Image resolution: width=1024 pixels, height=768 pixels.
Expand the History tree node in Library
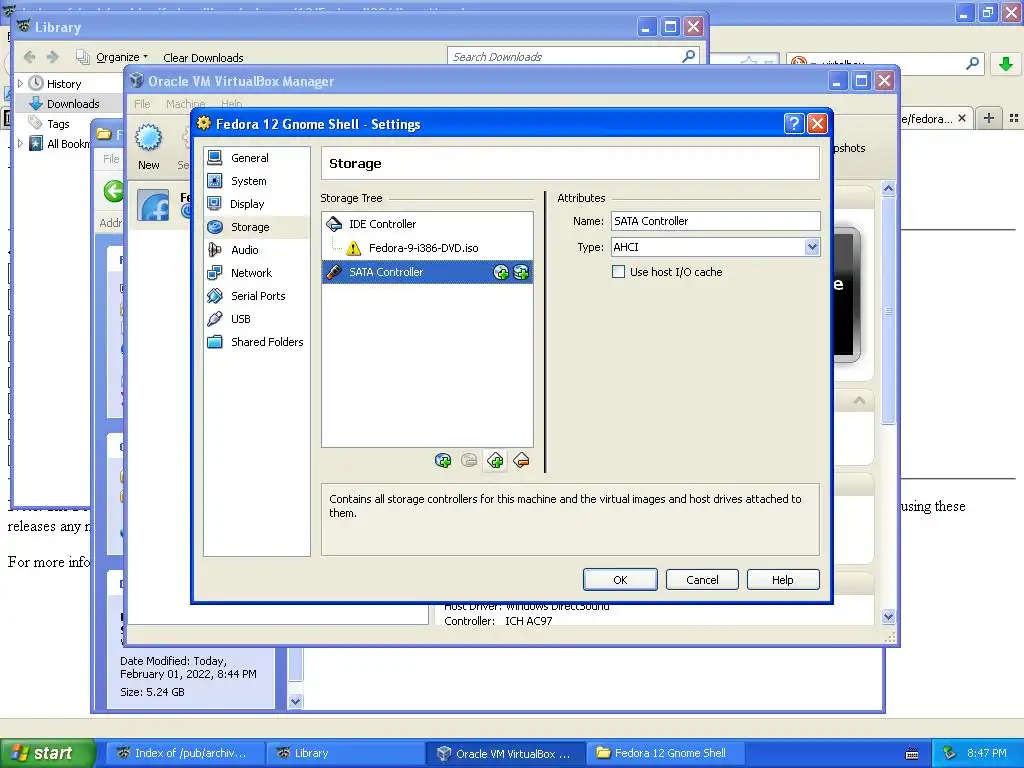tap(20, 84)
